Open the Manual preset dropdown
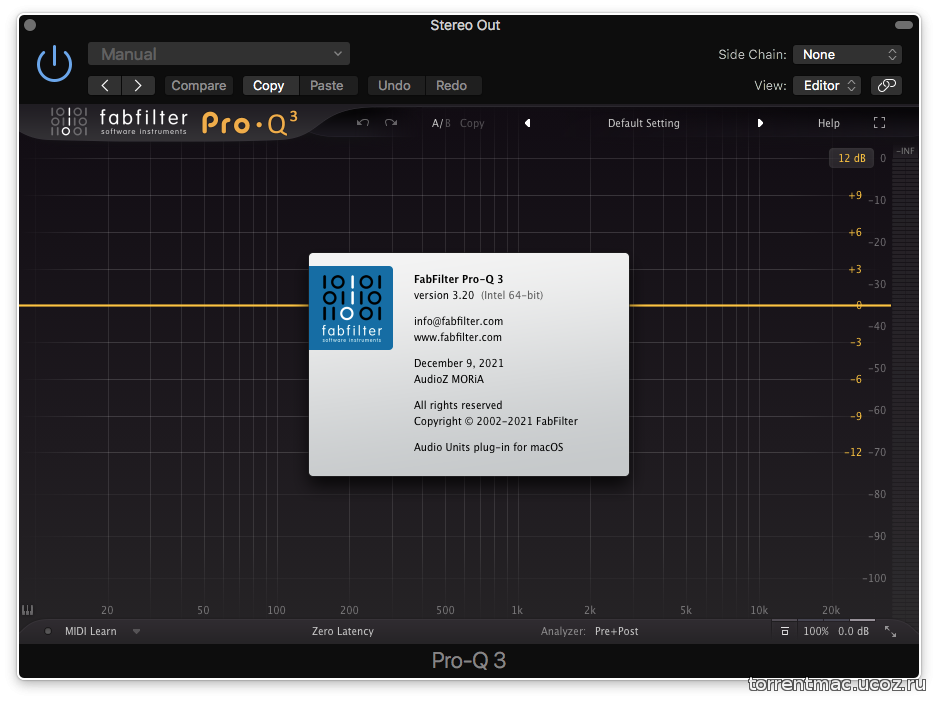This screenshot has width=938, height=701. click(219, 54)
